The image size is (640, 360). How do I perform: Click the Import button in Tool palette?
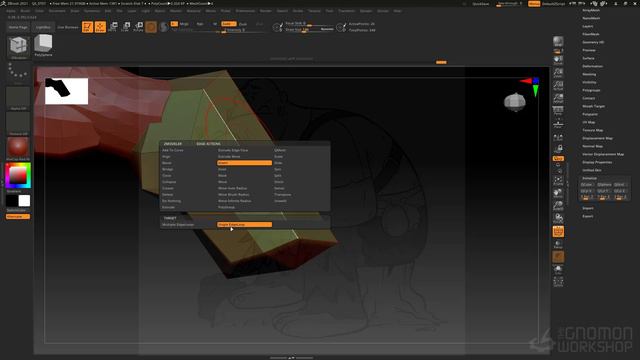(x=587, y=208)
